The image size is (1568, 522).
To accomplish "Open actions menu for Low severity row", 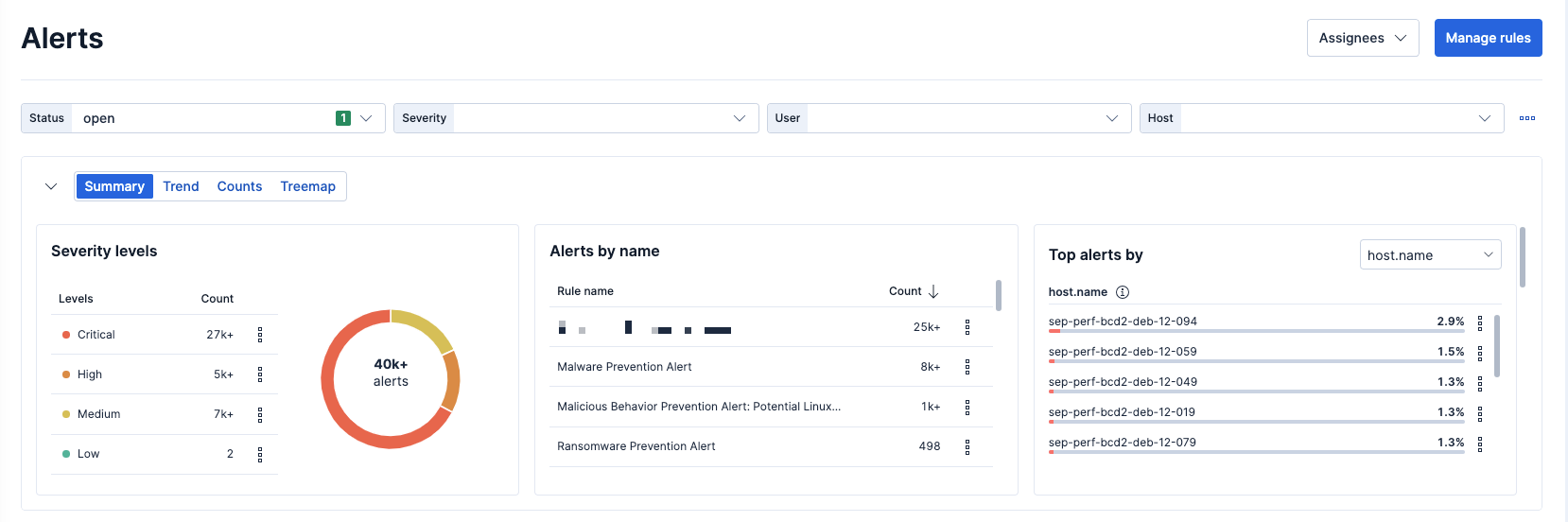I will 260,455.
